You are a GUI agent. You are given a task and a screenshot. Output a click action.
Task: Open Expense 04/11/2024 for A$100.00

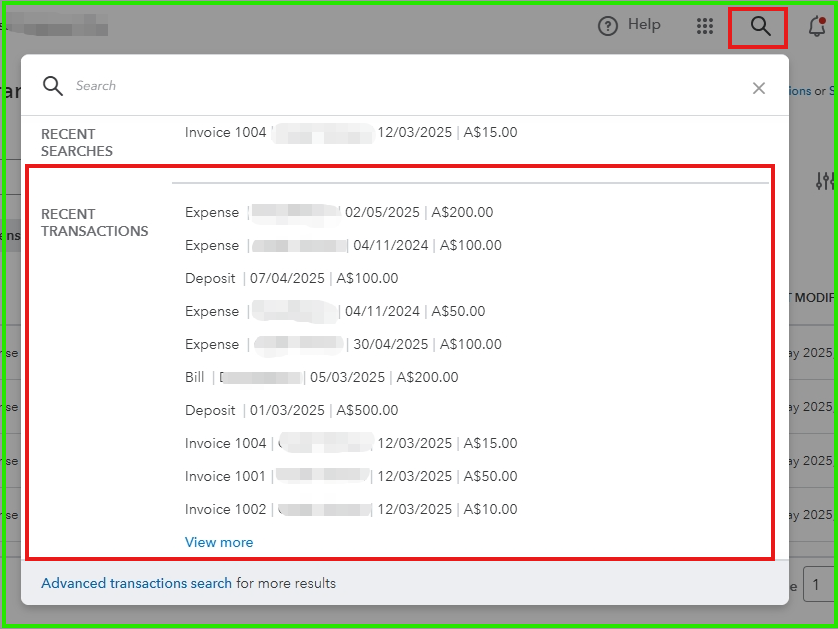tap(343, 245)
